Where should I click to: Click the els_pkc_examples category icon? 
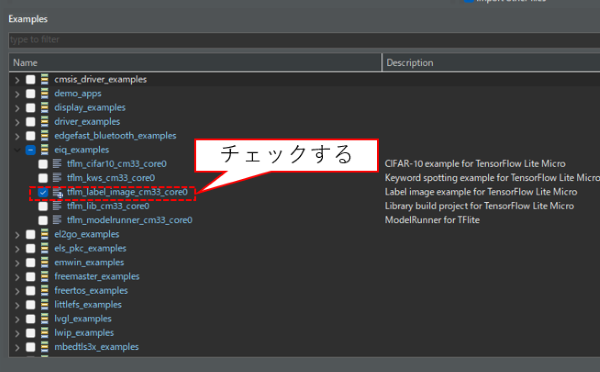(45, 248)
